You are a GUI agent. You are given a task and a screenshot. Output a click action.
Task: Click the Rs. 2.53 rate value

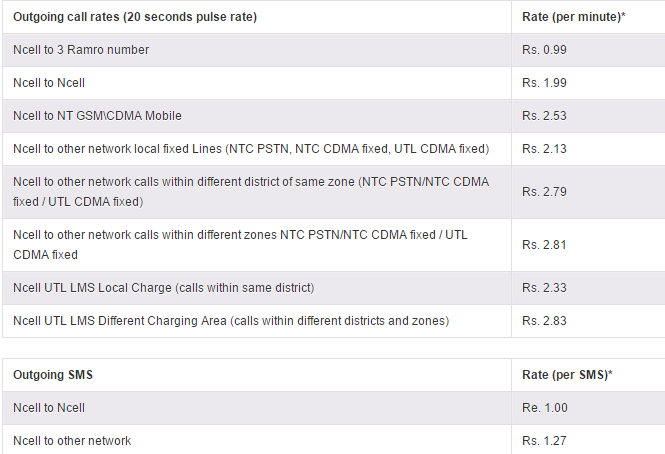pos(544,116)
